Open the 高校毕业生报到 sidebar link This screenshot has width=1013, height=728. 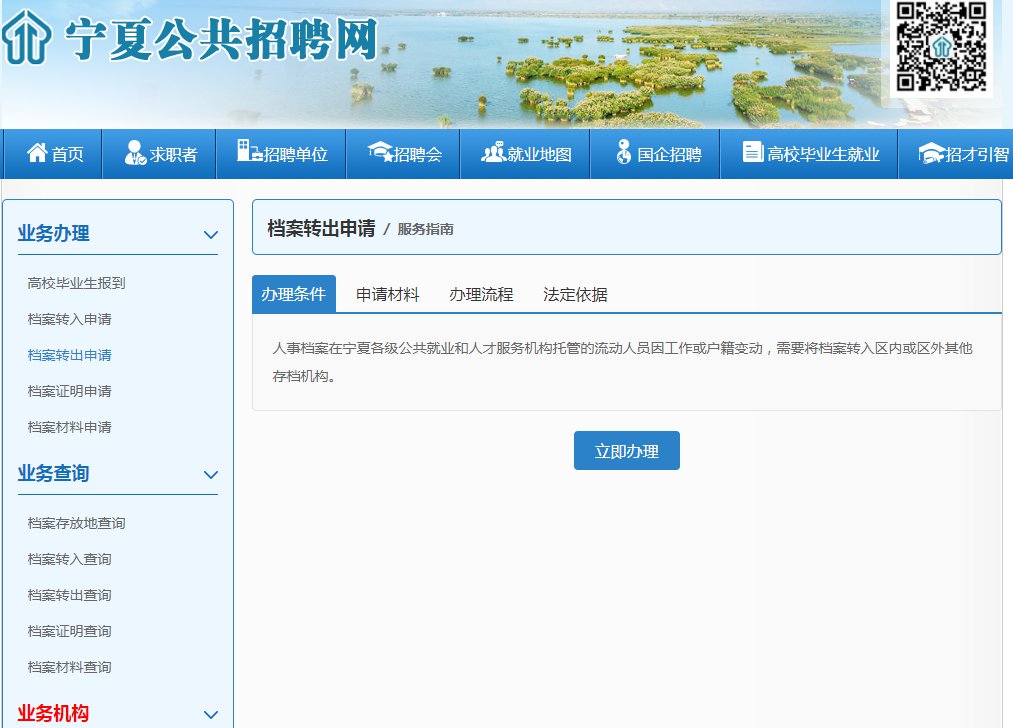[x=77, y=283]
